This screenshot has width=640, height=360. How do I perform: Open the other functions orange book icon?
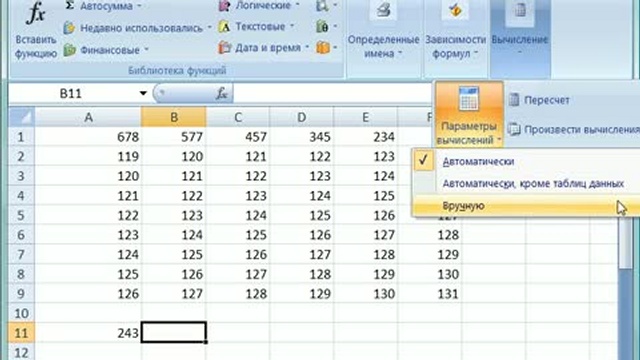pos(326,48)
